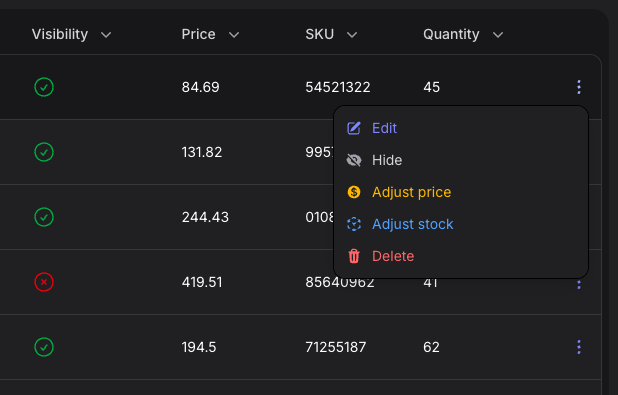Screen dimensions: 618x395
Task: Click the dollar coin Adjust price icon
Action: (x=354, y=192)
